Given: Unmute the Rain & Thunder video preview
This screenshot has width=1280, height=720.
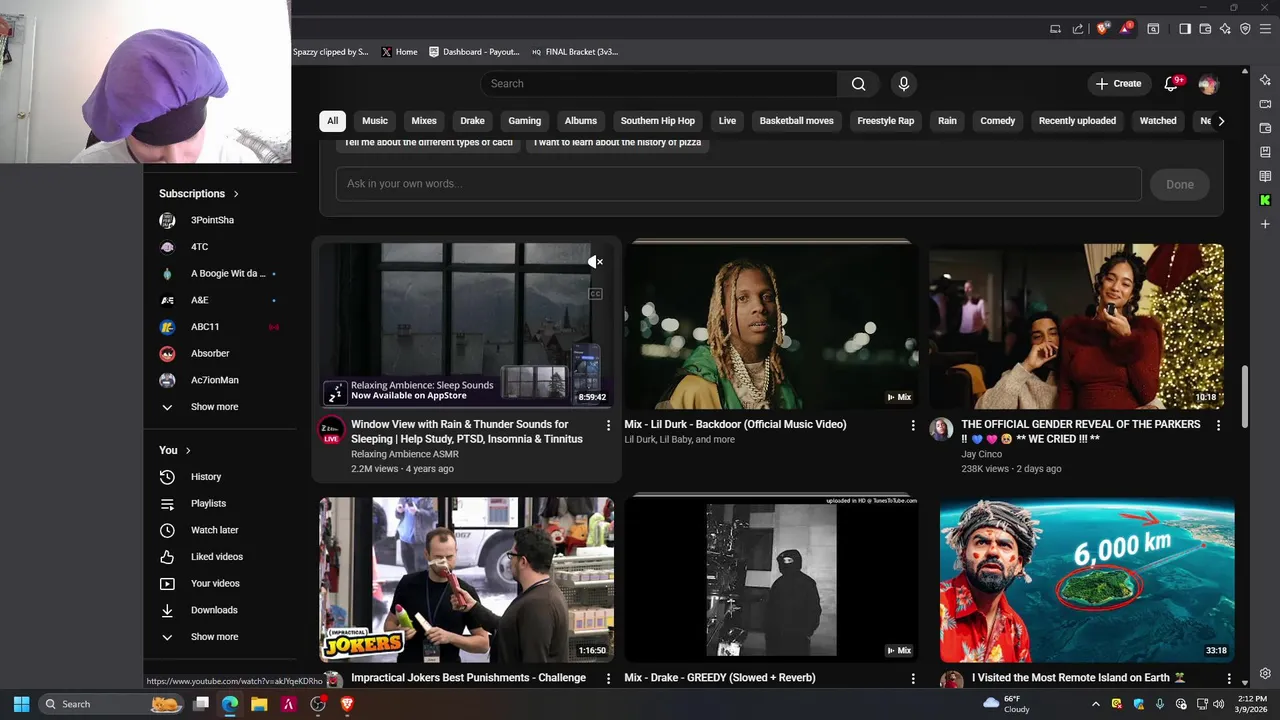Looking at the screenshot, I should pyautogui.click(x=595, y=262).
